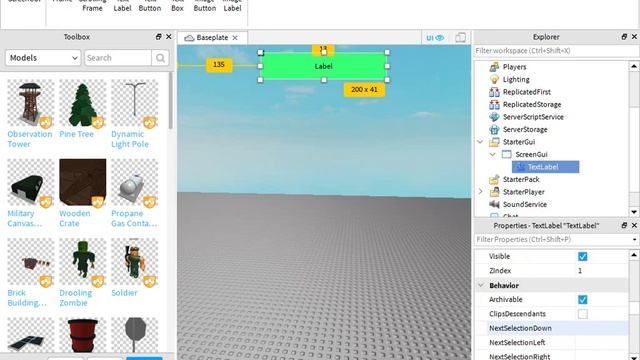Viewport: 640px width, 360px height.
Task: Click the ServerStorage icon
Action: click(x=494, y=129)
